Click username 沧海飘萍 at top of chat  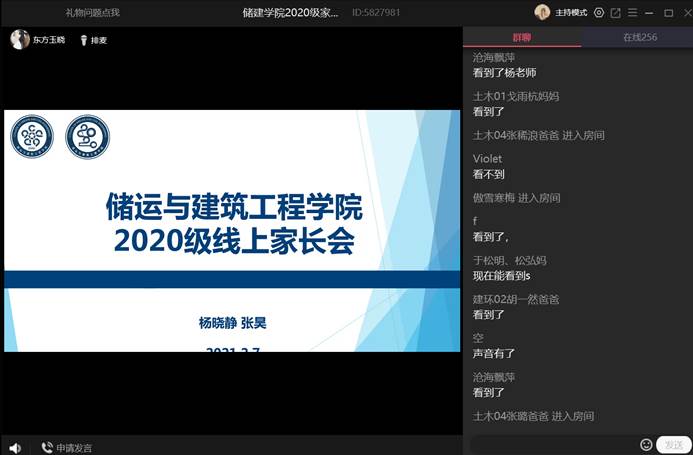(x=494, y=58)
